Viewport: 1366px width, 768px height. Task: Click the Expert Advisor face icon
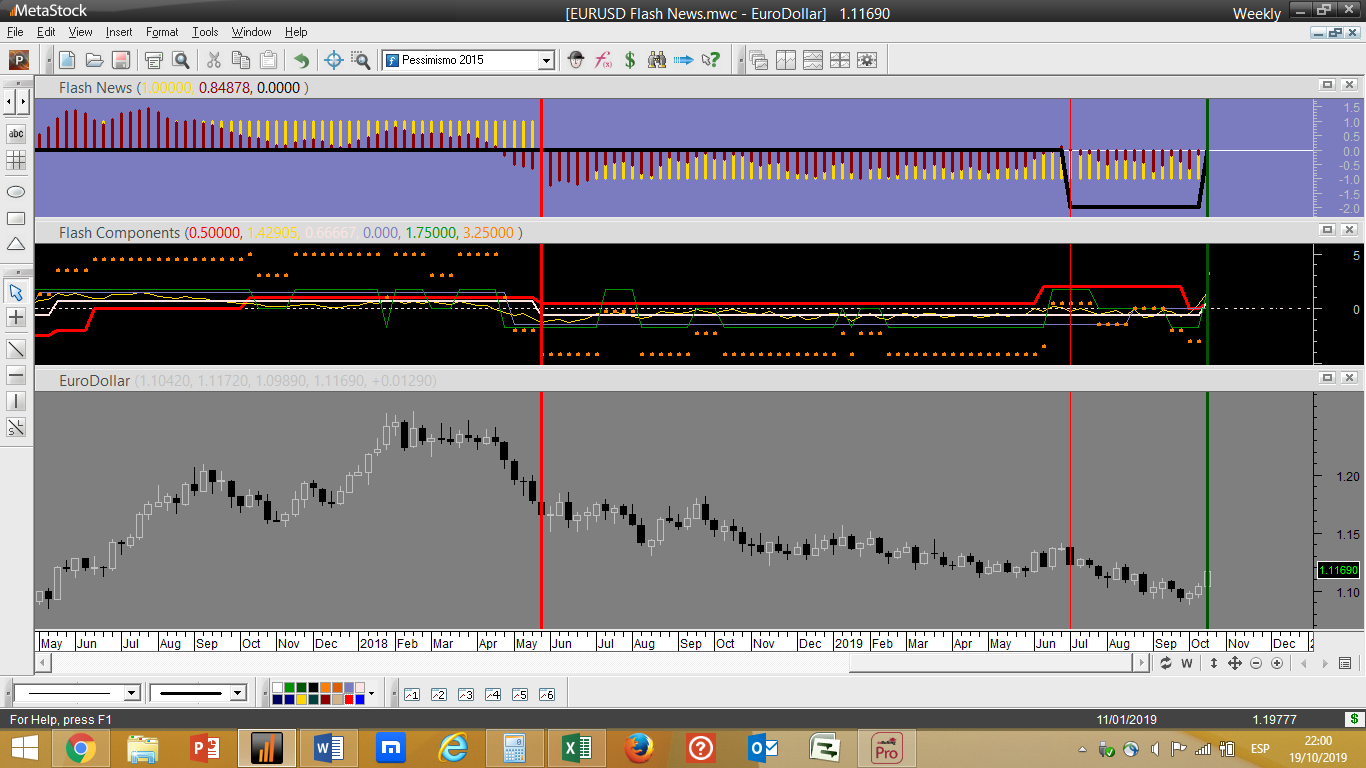tap(576, 60)
